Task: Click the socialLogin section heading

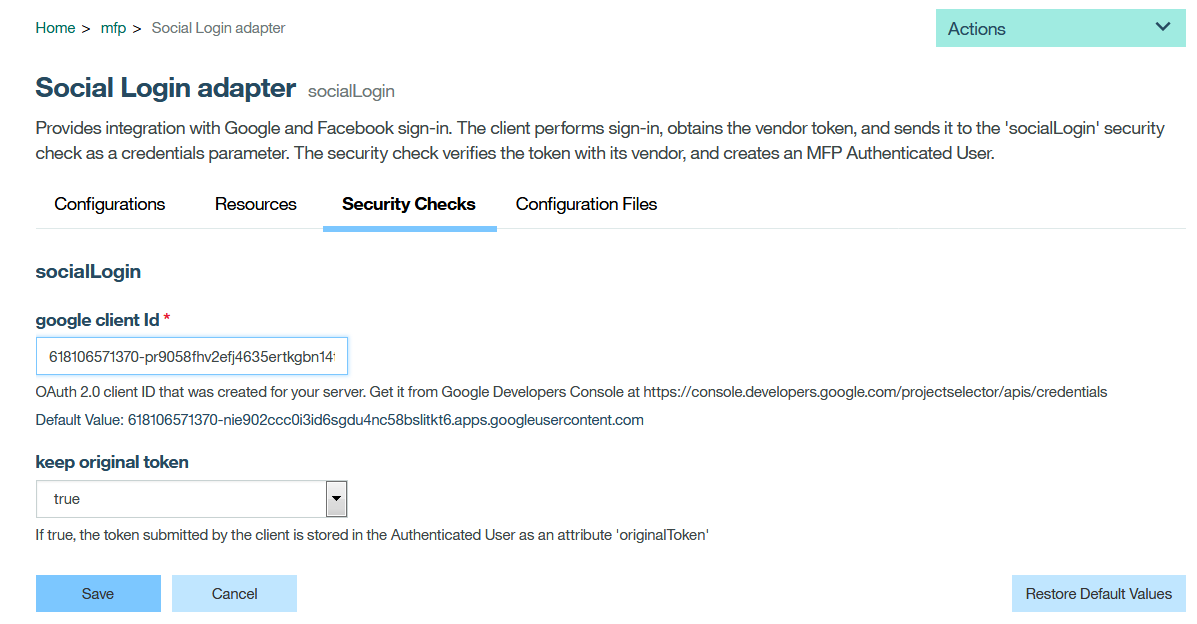Action: [x=88, y=271]
